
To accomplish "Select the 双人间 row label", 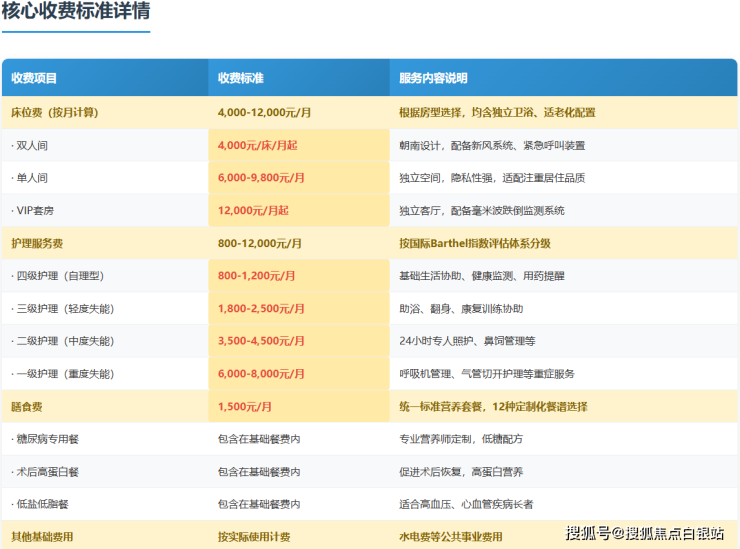I will click(x=30, y=145).
